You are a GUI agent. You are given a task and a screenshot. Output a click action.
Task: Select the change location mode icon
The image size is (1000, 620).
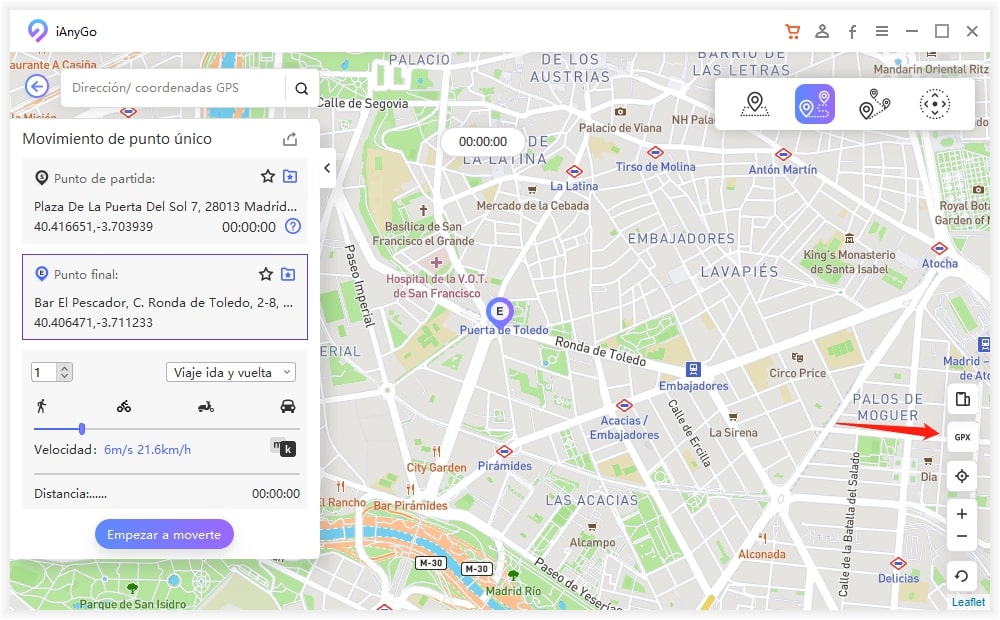754,104
